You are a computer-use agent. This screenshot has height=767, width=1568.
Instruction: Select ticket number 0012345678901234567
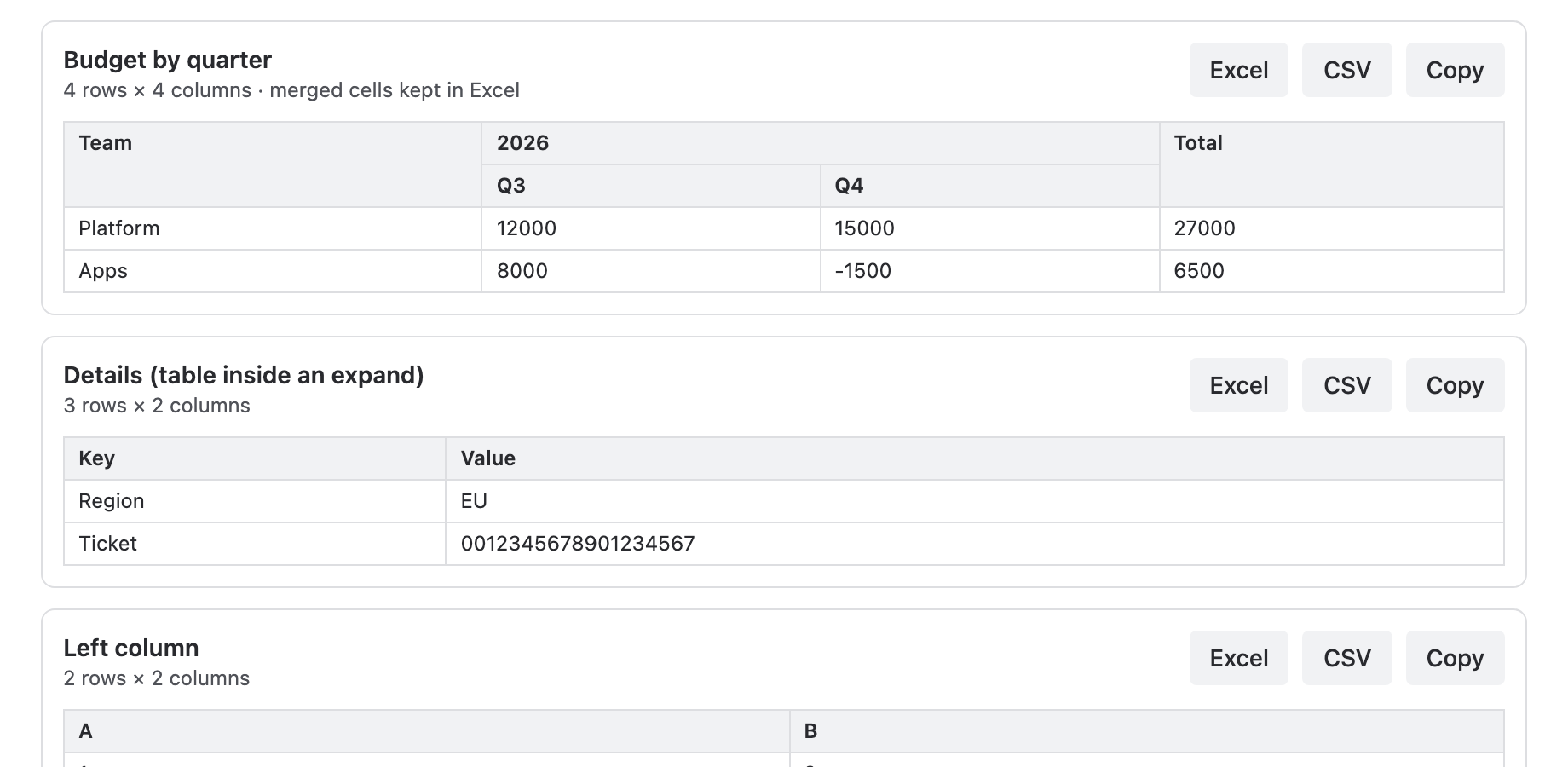975,544
